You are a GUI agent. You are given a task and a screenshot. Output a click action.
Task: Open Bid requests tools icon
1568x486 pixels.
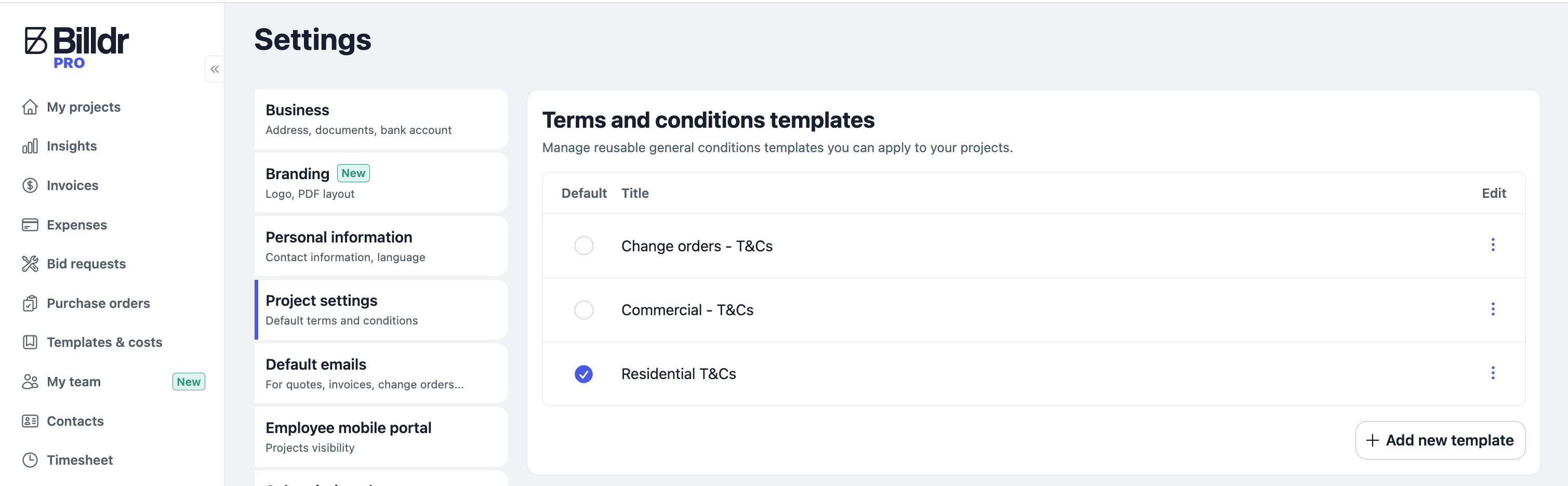(30, 264)
